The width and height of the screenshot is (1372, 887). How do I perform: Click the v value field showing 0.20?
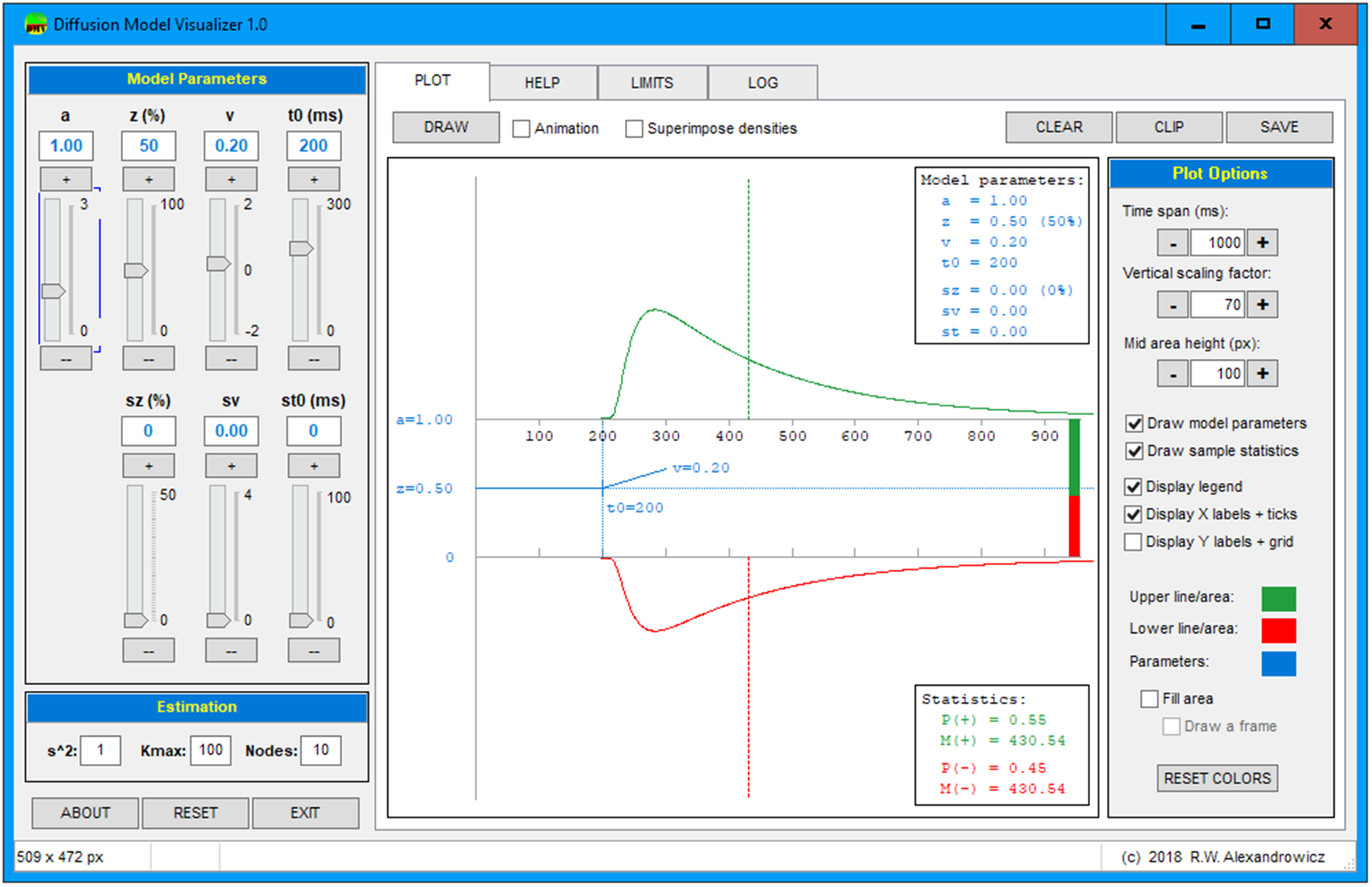(232, 146)
